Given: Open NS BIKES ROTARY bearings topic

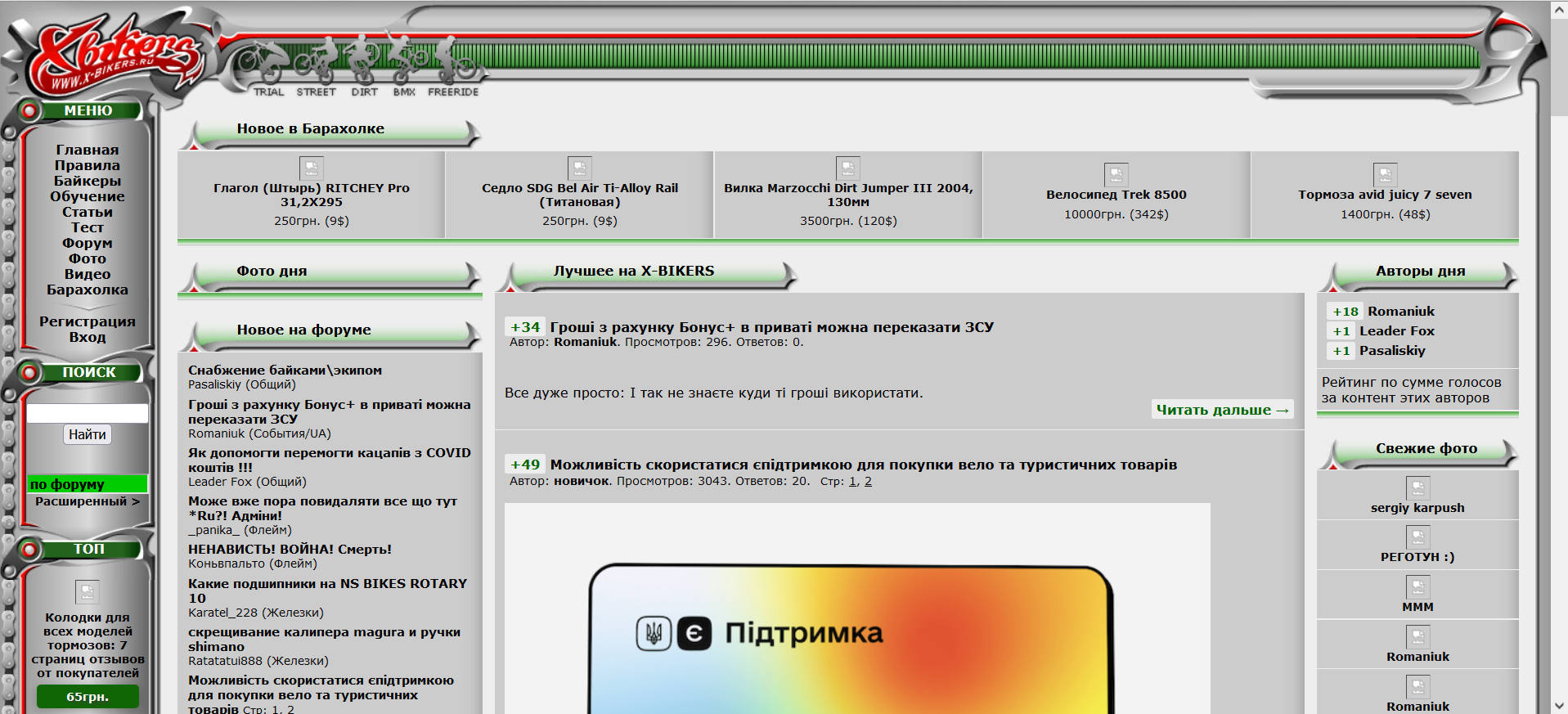Looking at the screenshot, I should tap(327, 591).
